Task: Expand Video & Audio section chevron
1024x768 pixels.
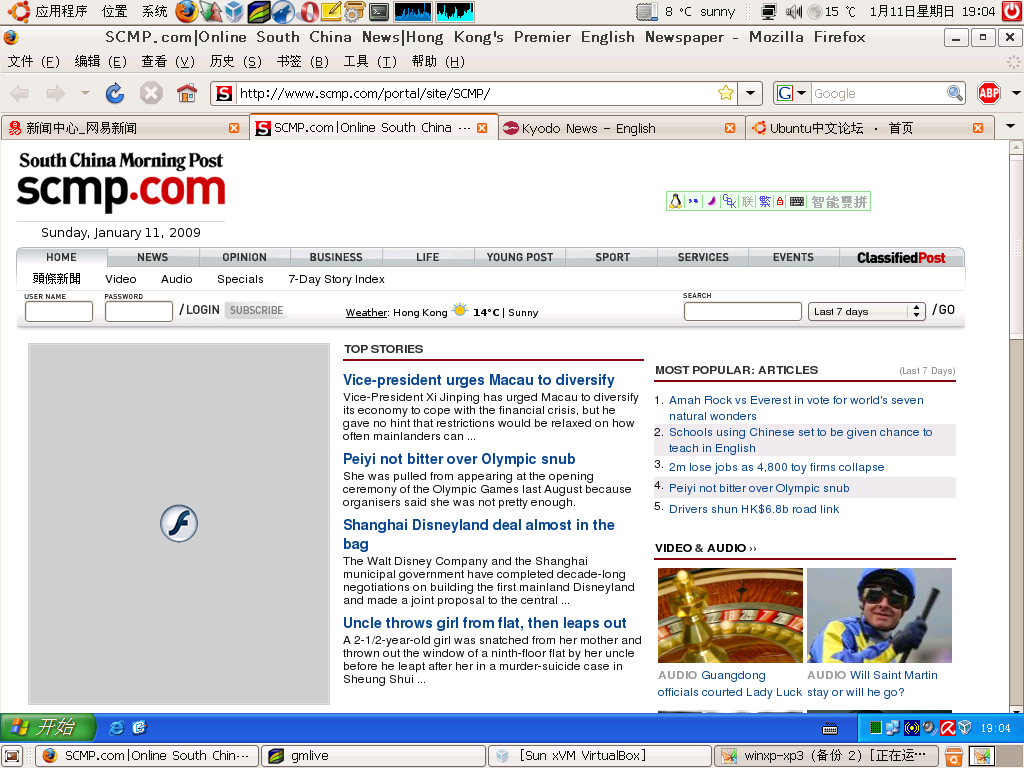Action: pyautogui.click(x=753, y=549)
